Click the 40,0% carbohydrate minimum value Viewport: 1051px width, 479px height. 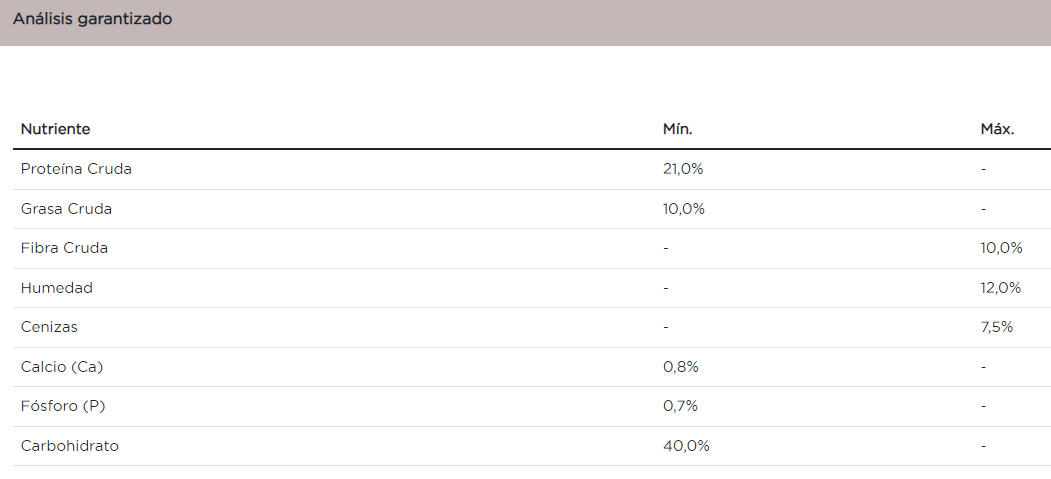[x=686, y=446]
